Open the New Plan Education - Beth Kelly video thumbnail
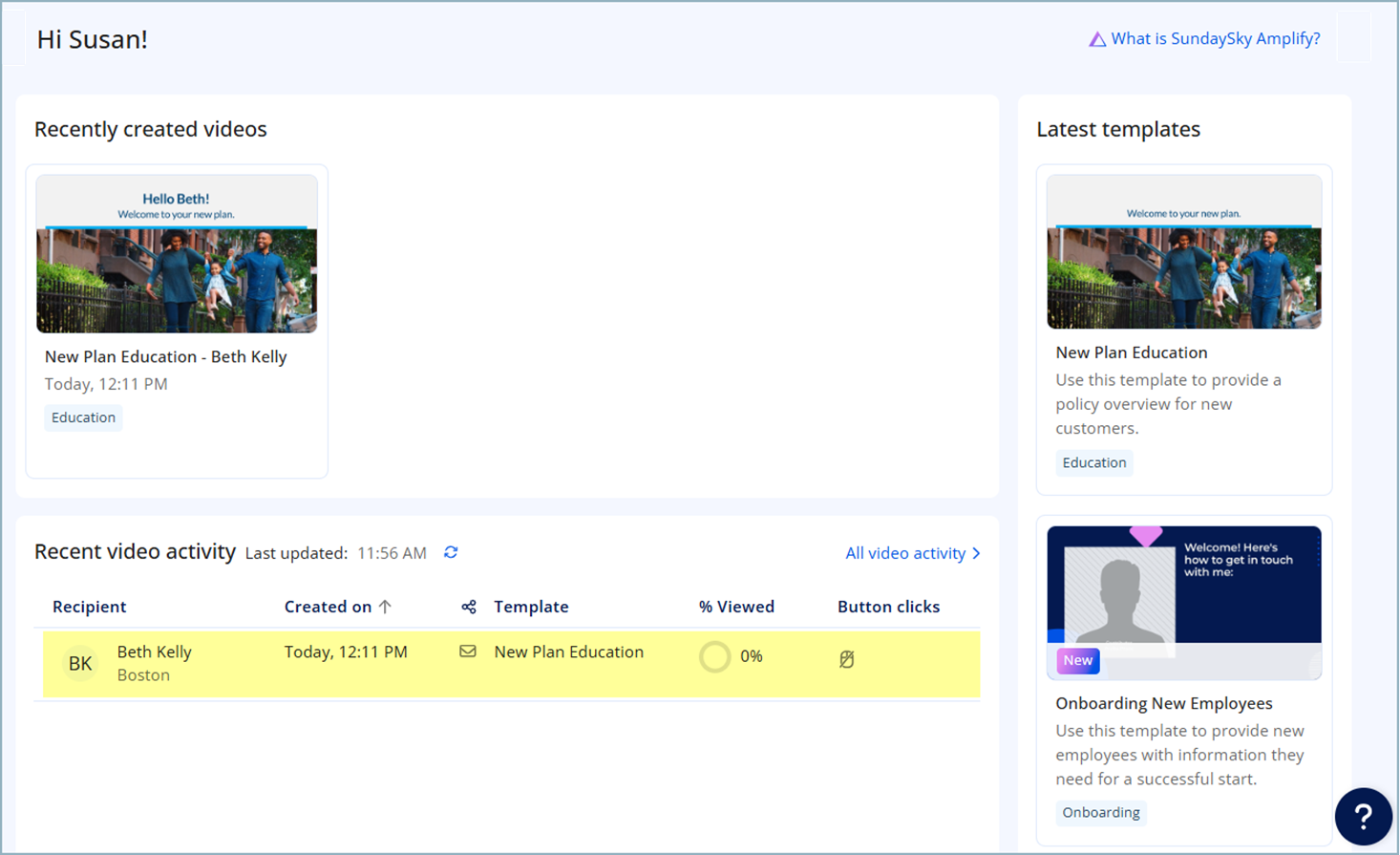The height and width of the screenshot is (855, 1400). 177,251
